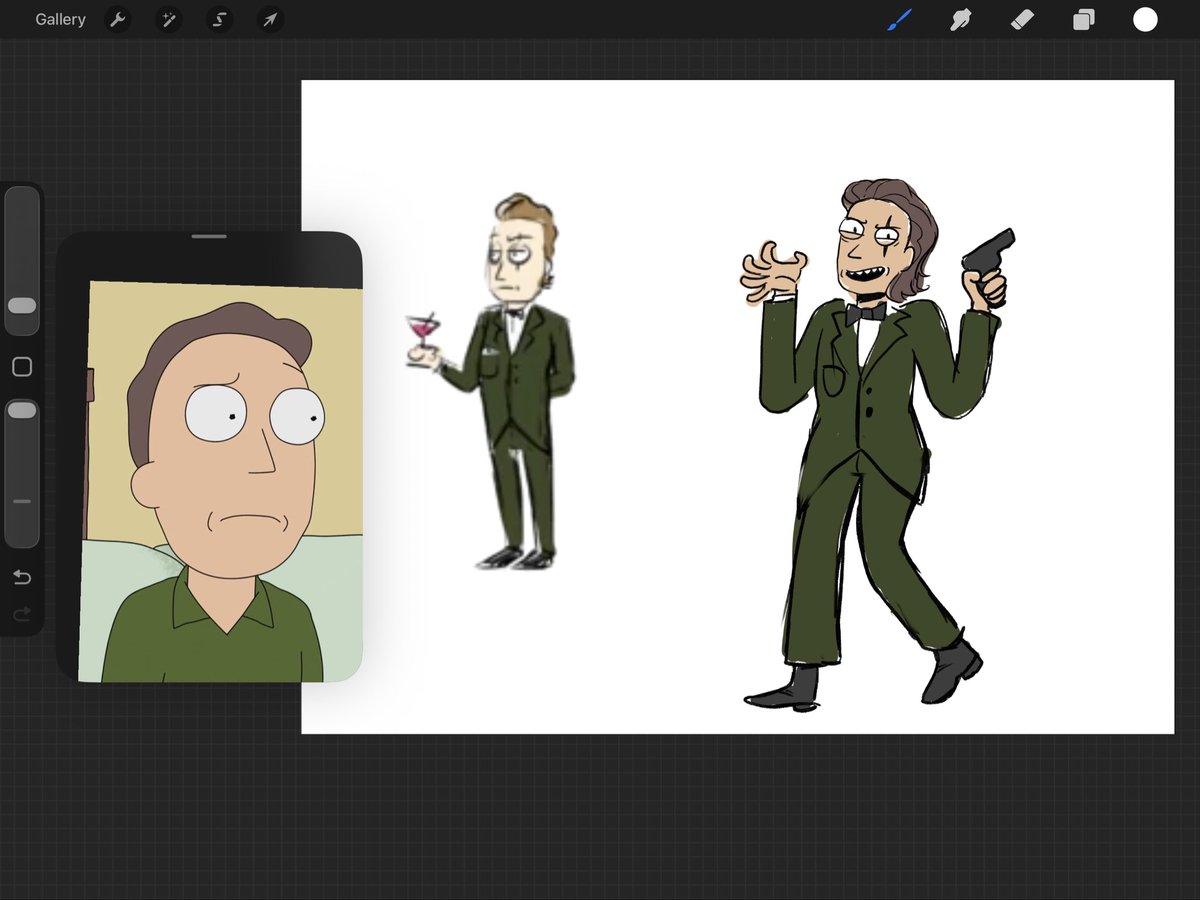The width and height of the screenshot is (1200, 900).
Task: Open the Adjustments magic wand menu
Action: [168, 20]
